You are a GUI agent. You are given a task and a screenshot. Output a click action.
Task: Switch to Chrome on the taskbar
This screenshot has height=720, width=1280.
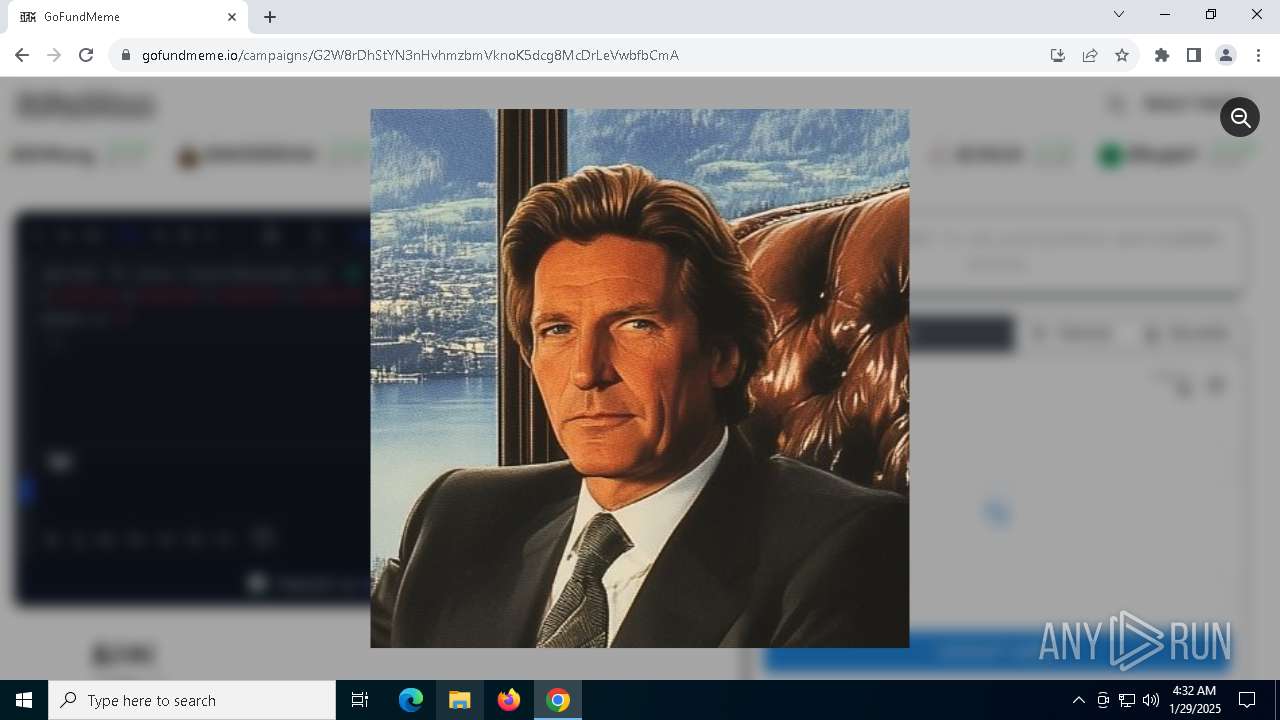coord(558,700)
